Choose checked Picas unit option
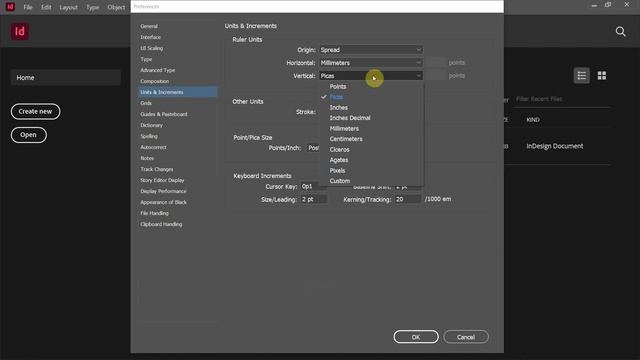Screen dimensions: 640x360 336,97
